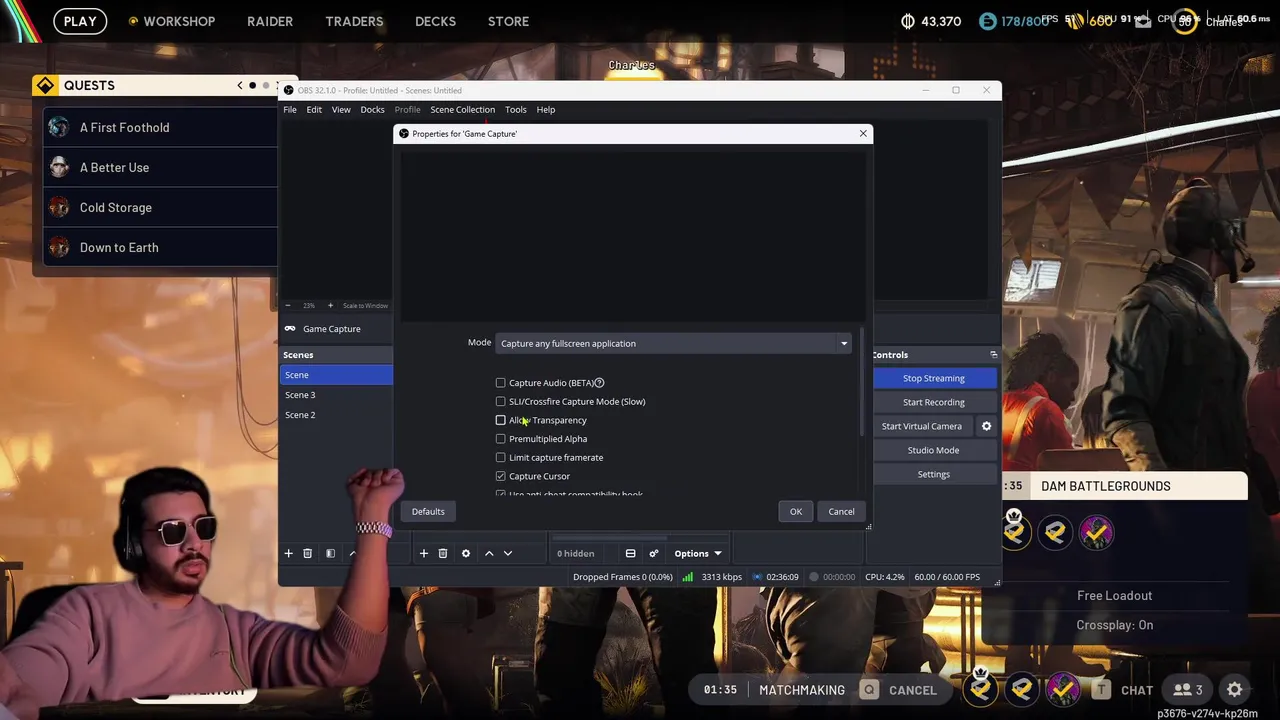Click the properties dialog vertical scrollbar
1280x720 pixels.
tap(861, 382)
